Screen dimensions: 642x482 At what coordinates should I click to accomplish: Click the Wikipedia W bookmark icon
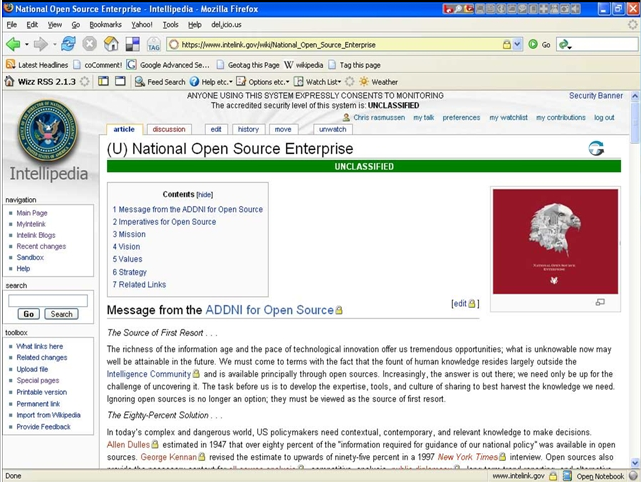point(289,65)
